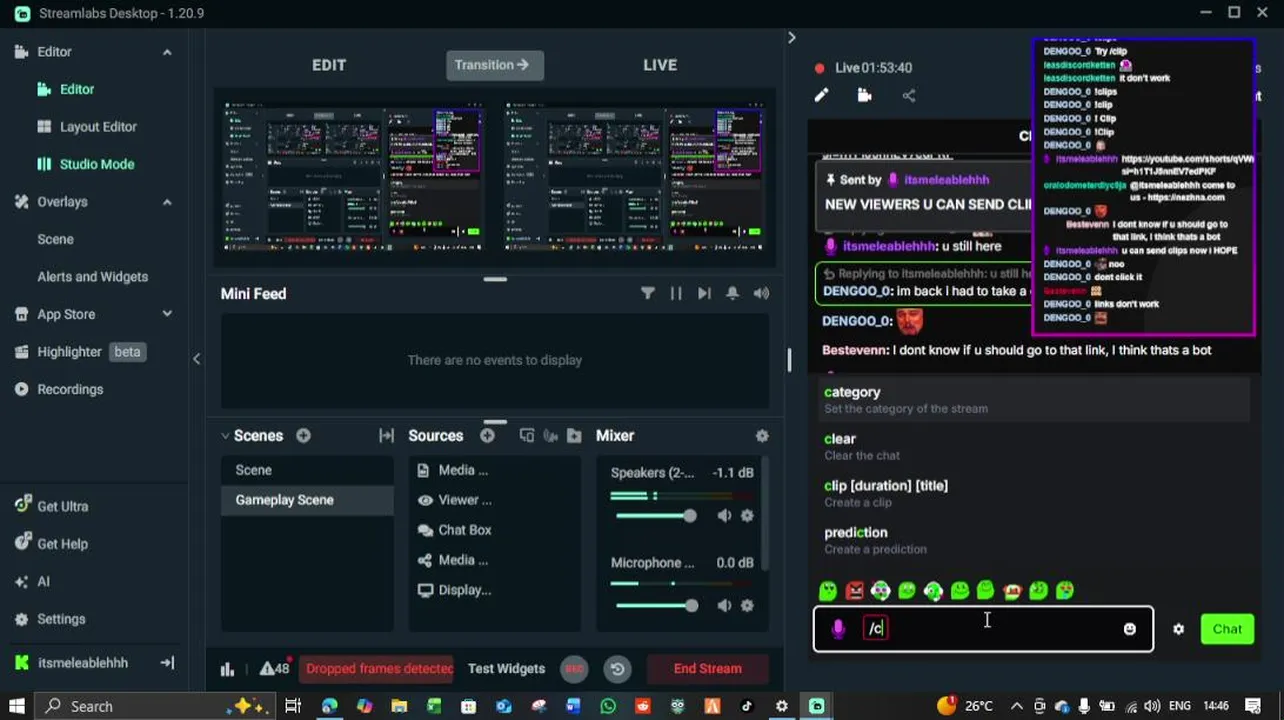The width and height of the screenshot is (1284, 720).
Task: Edit stream info with the pencil icon
Action: click(x=821, y=96)
